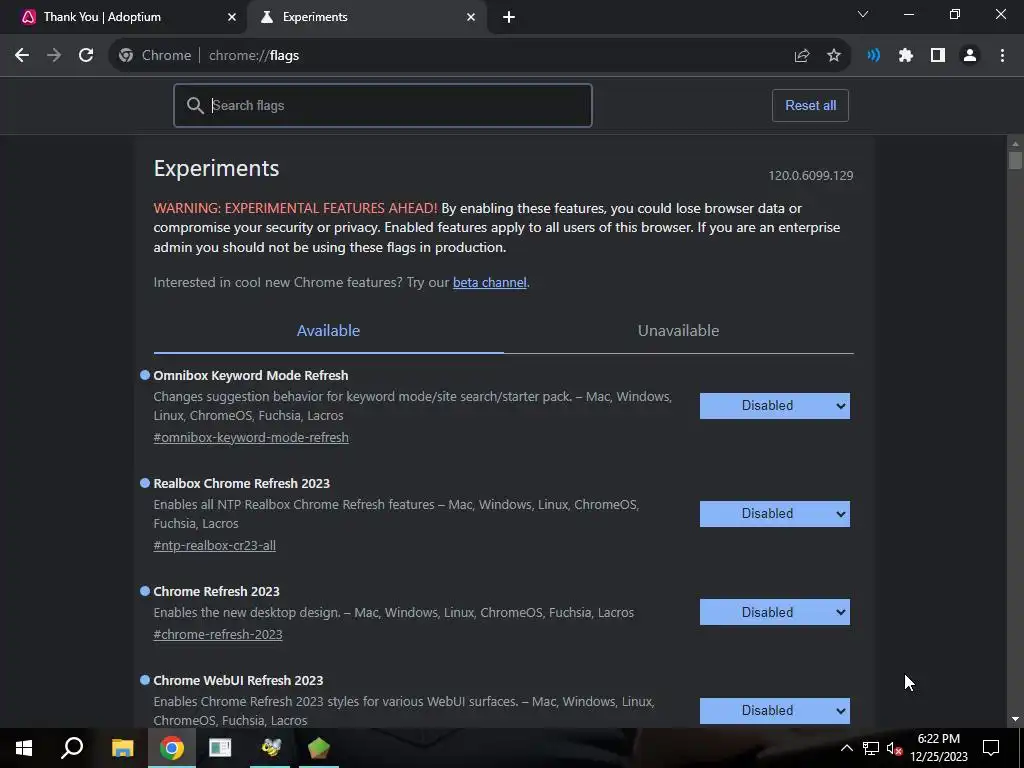The width and height of the screenshot is (1024, 768).
Task: Open #chrome-refresh-2023 anchor link
Action: coord(217,634)
